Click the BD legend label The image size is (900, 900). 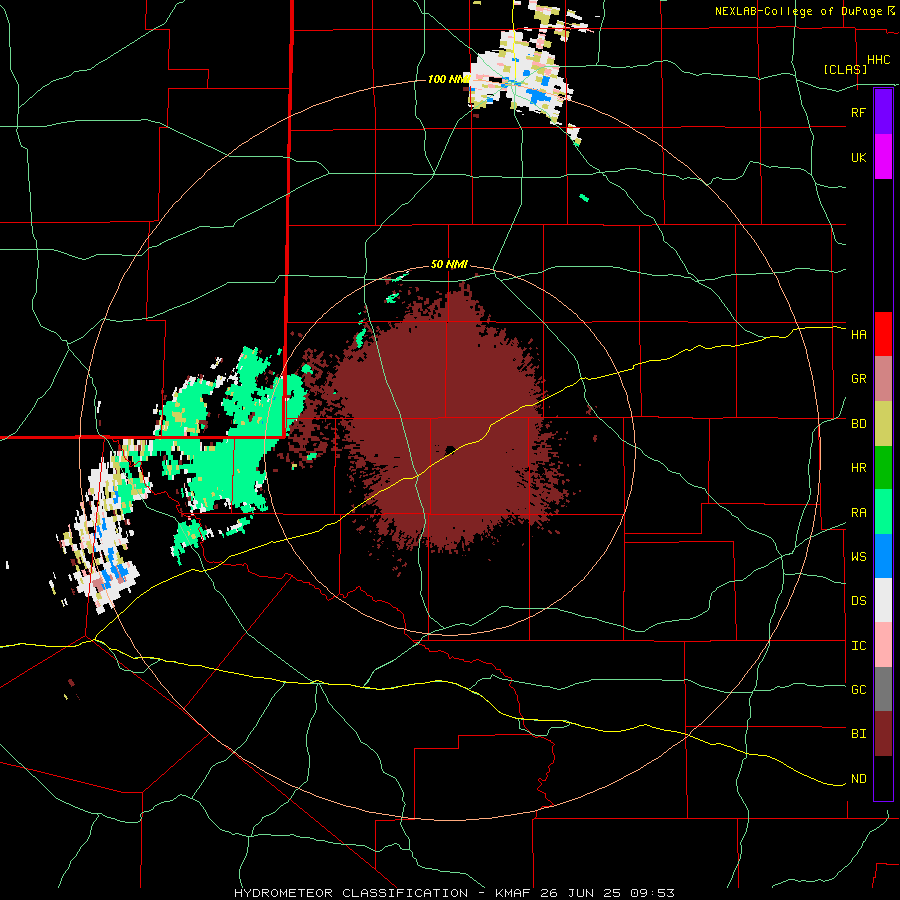pyautogui.click(x=858, y=424)
